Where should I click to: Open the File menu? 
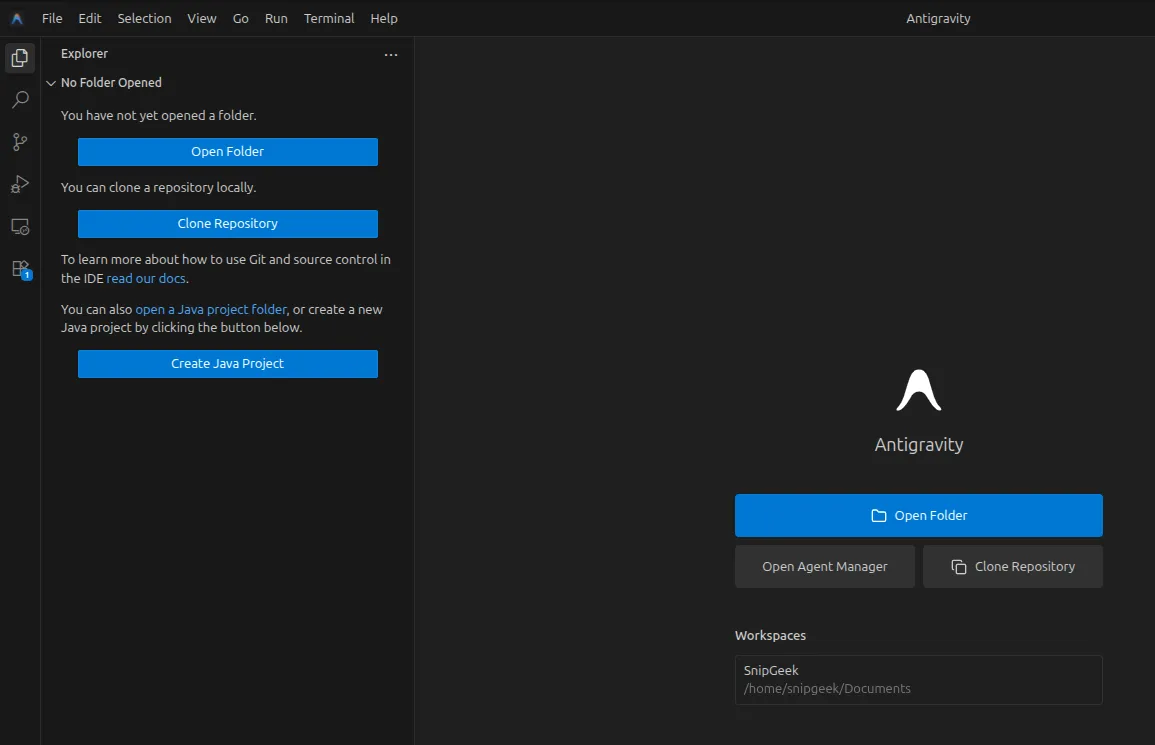pyautogui.click(x=52, y=18)
